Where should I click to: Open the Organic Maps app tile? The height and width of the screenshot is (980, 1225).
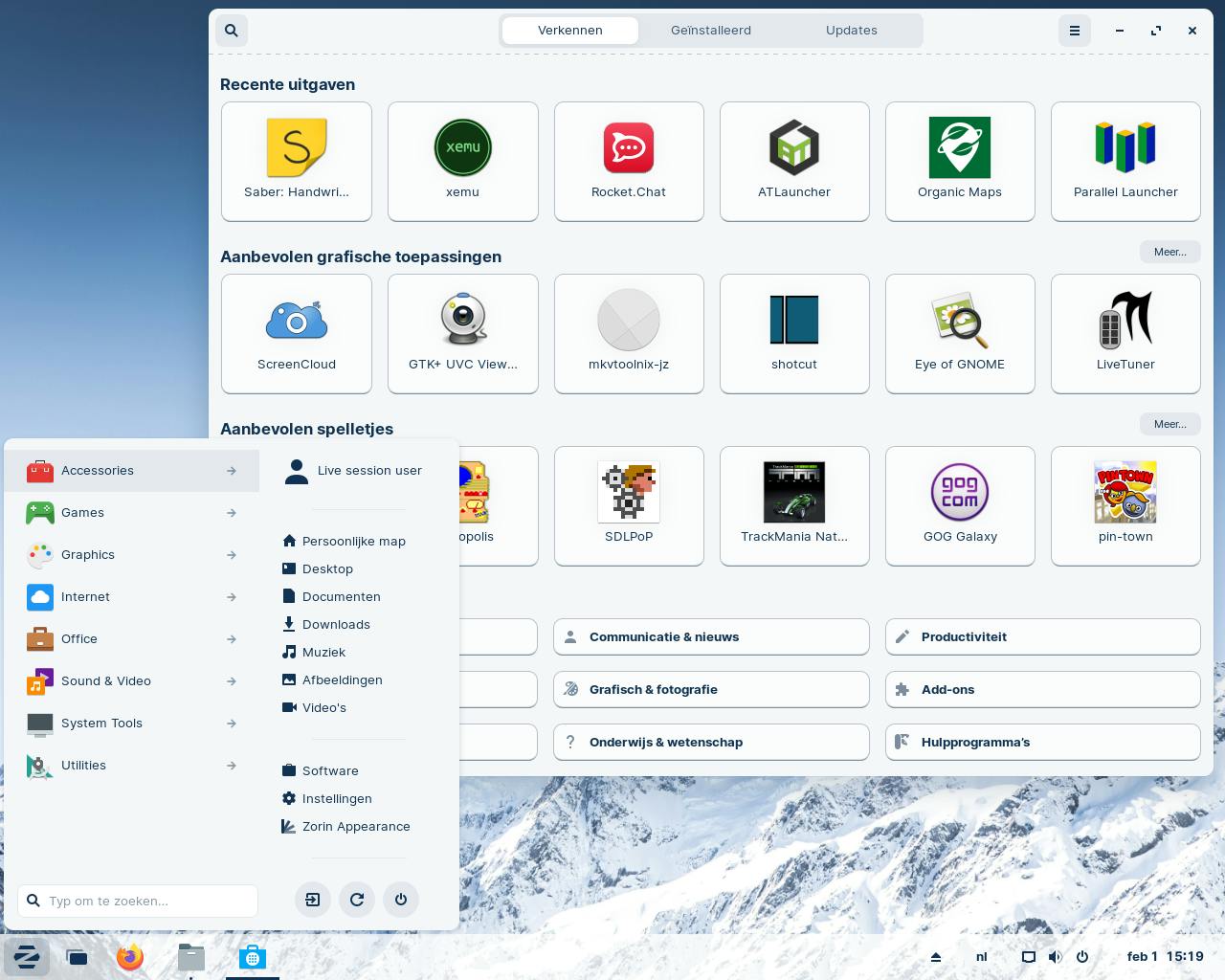coord(960,162)
